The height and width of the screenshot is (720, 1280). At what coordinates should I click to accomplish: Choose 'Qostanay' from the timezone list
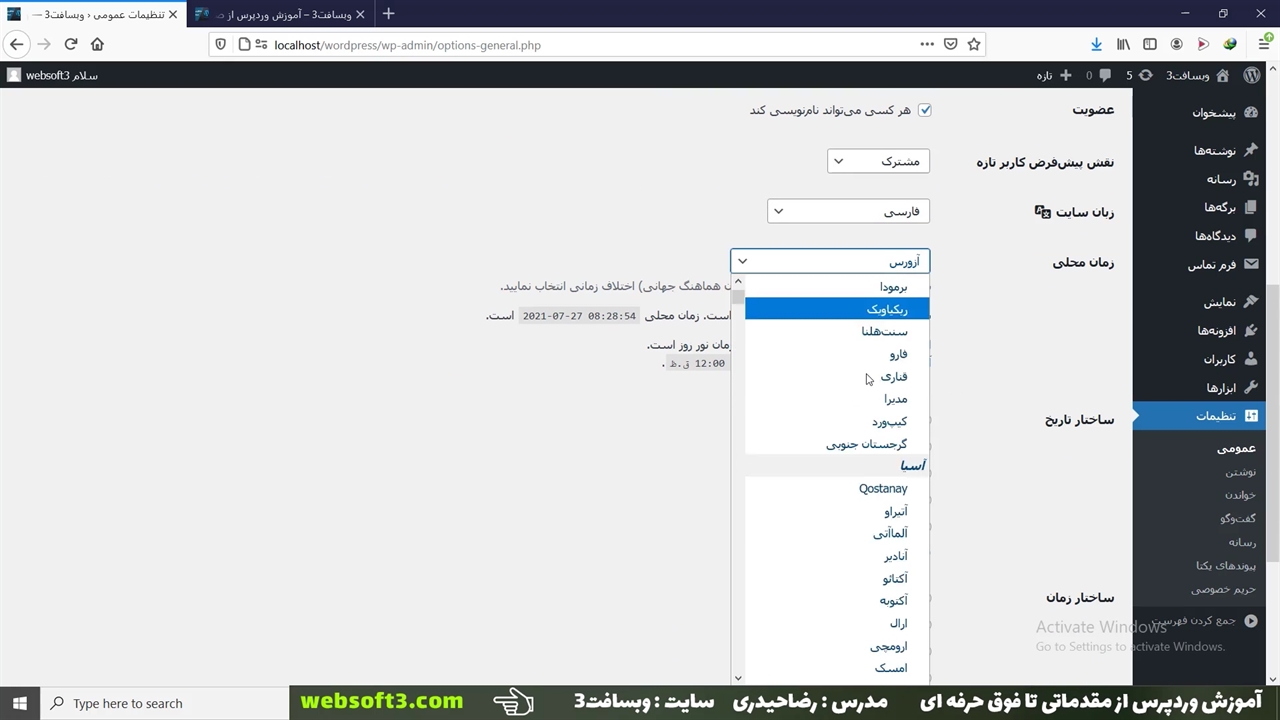tap(883, 488)
